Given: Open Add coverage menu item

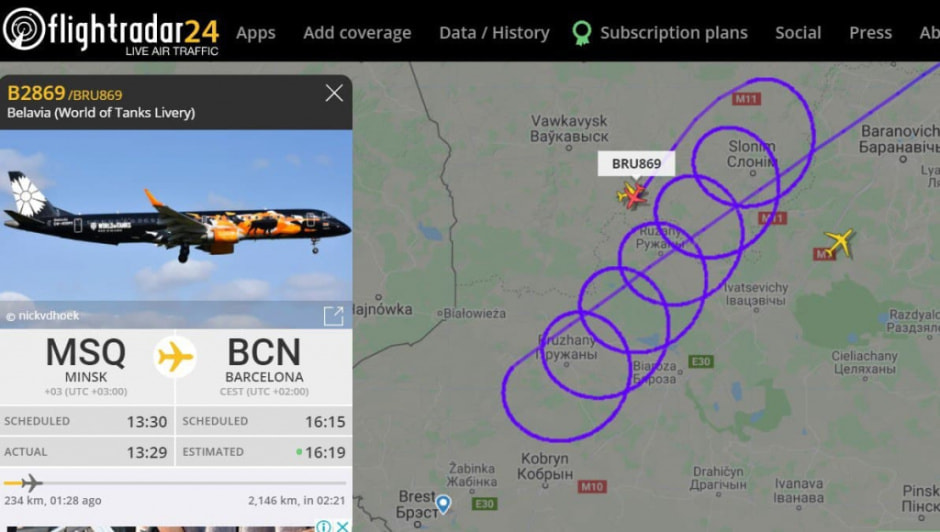Looking at the screenshot, I should pos(357,32).
